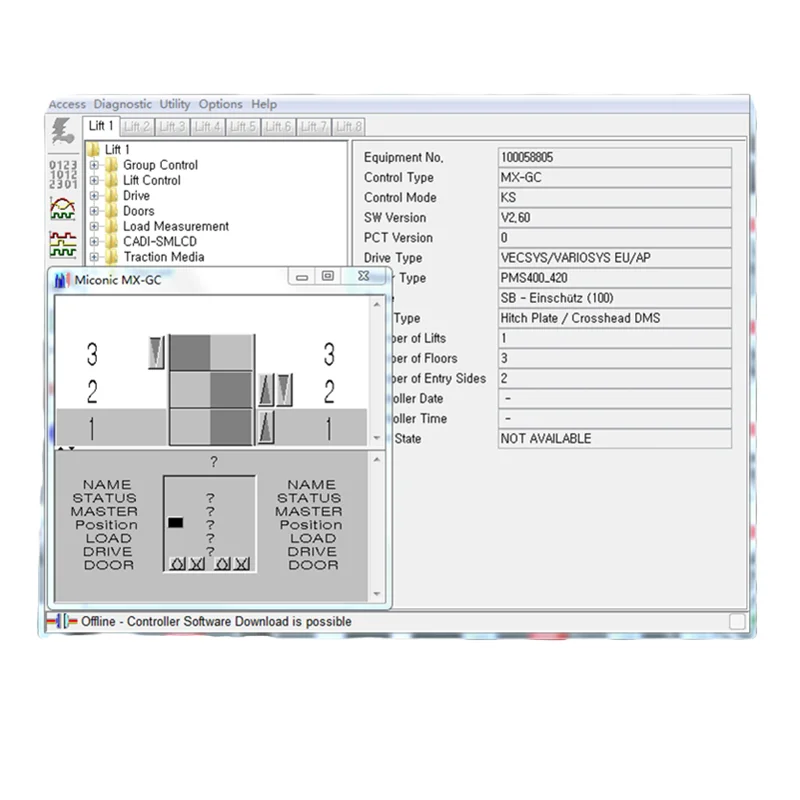
Task: Click the first door close icon in car panel
Action: click(x=197, y=563)
